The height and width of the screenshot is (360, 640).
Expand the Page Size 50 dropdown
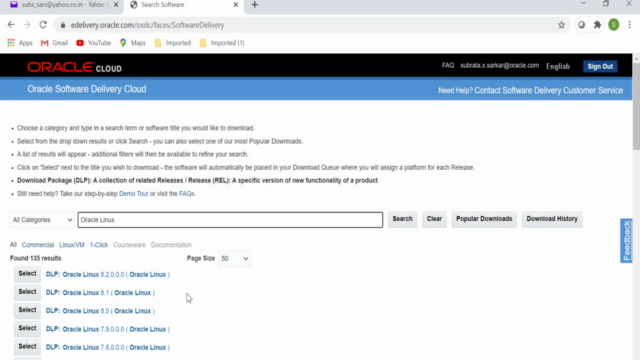[234, 258]
